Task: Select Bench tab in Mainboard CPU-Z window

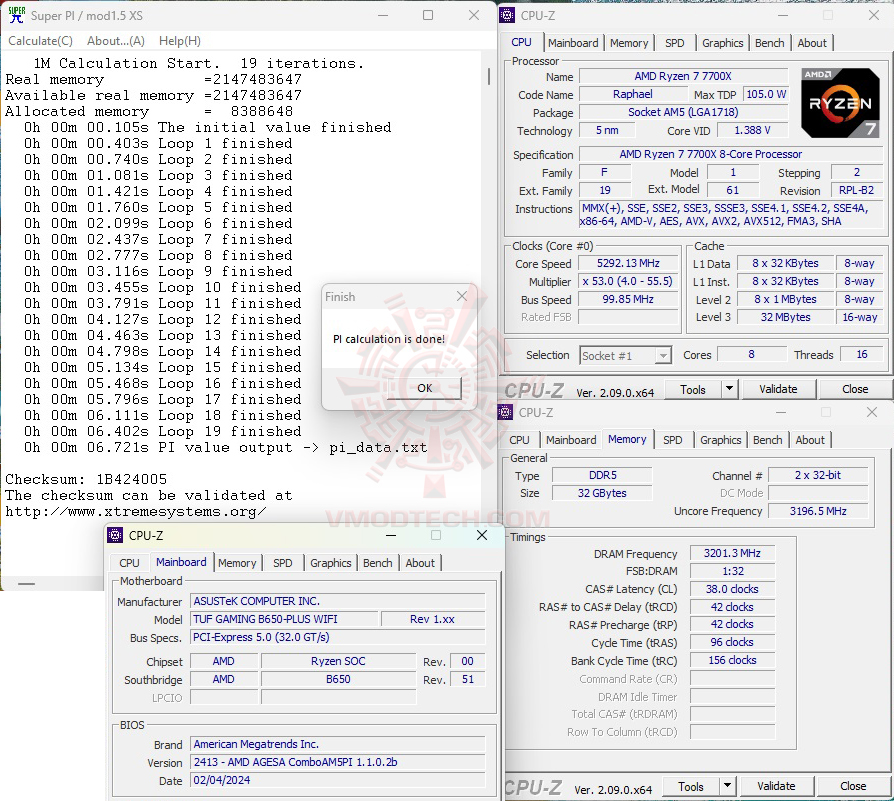Action: (377, 563)
